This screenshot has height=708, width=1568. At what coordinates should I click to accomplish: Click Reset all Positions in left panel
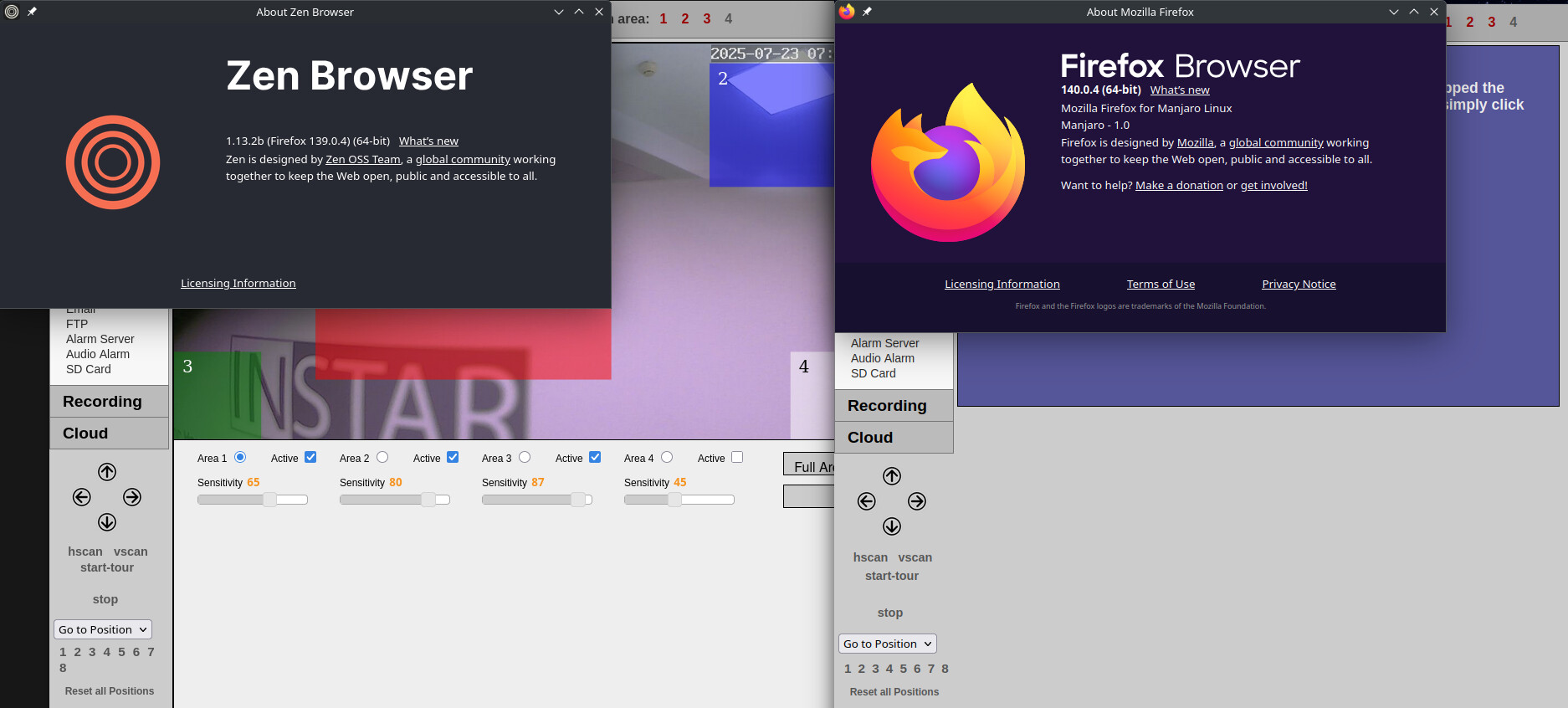[x=110, y=691]
